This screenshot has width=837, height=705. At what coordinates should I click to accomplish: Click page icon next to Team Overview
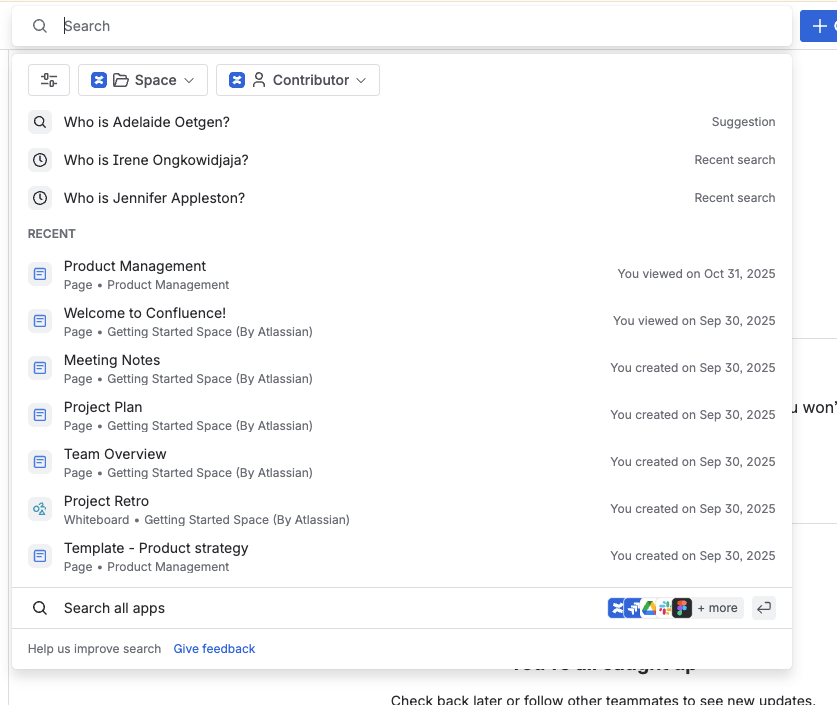coord(40,462)
